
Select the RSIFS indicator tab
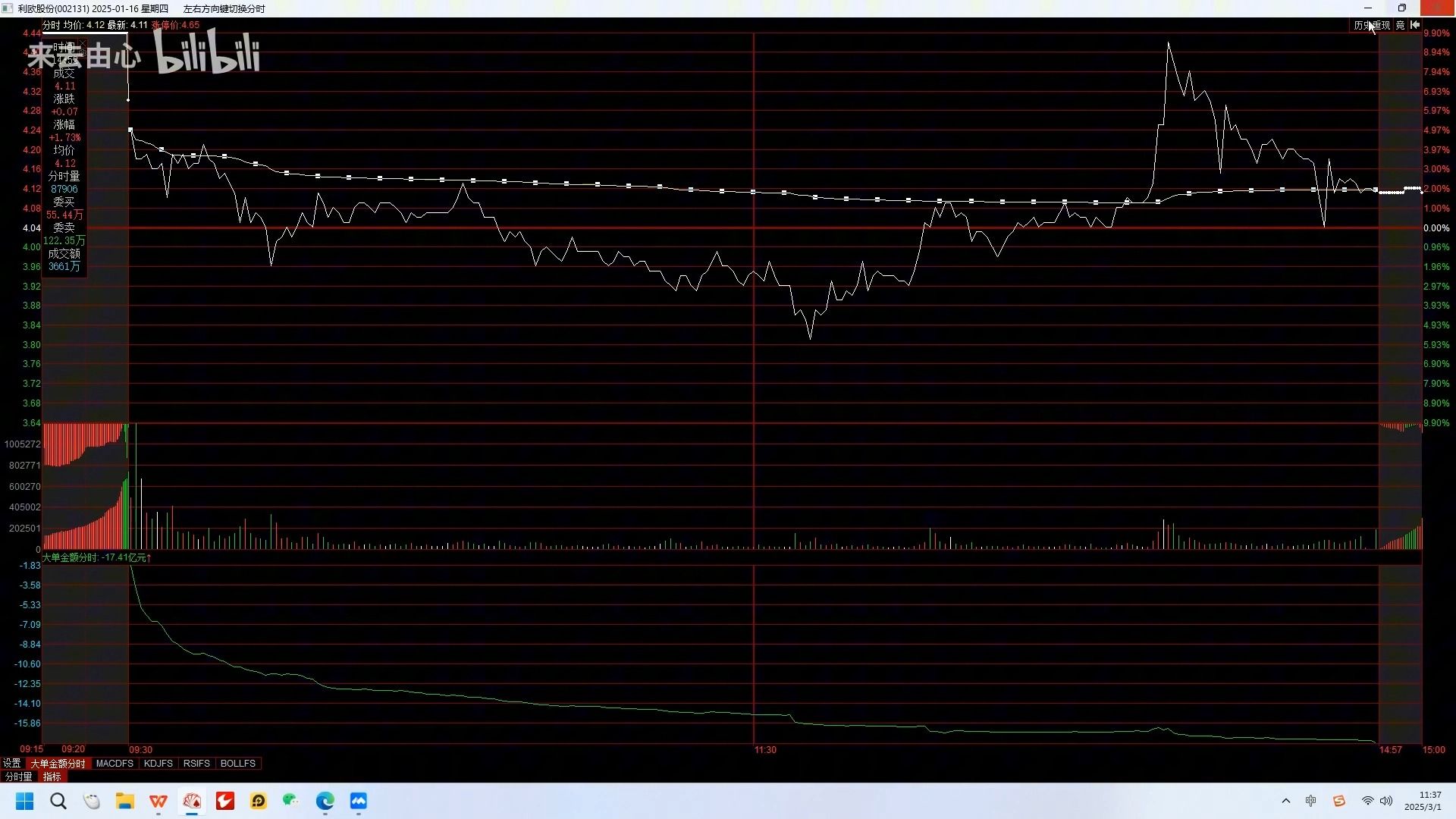pyautogui.click(x=196, y=764)
